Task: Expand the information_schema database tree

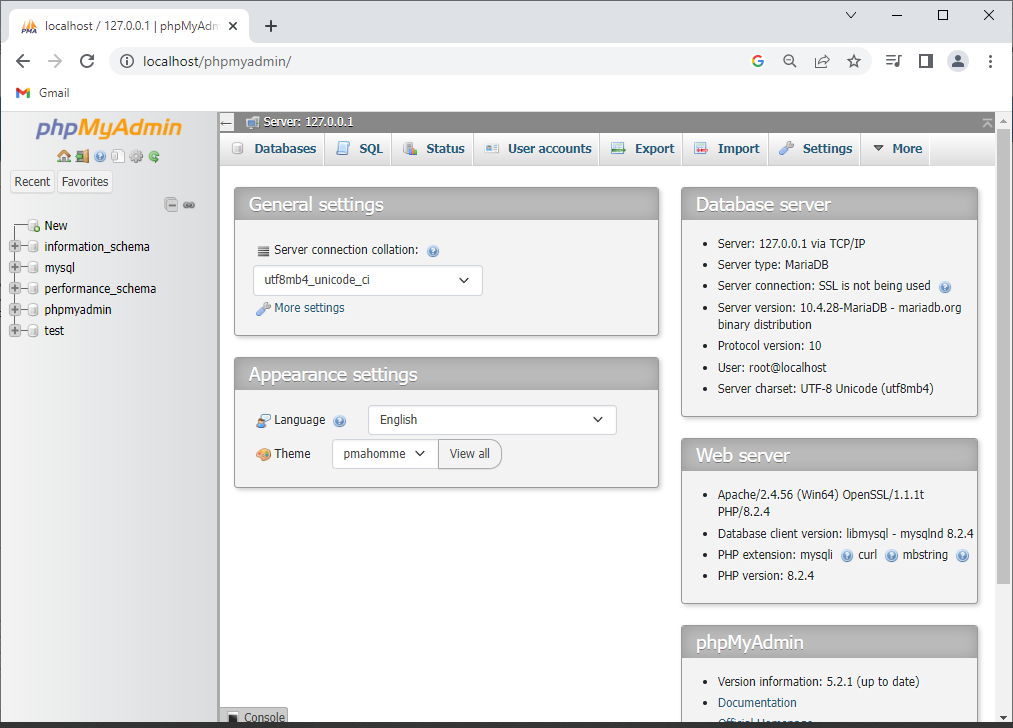Action: click(15, 247)
